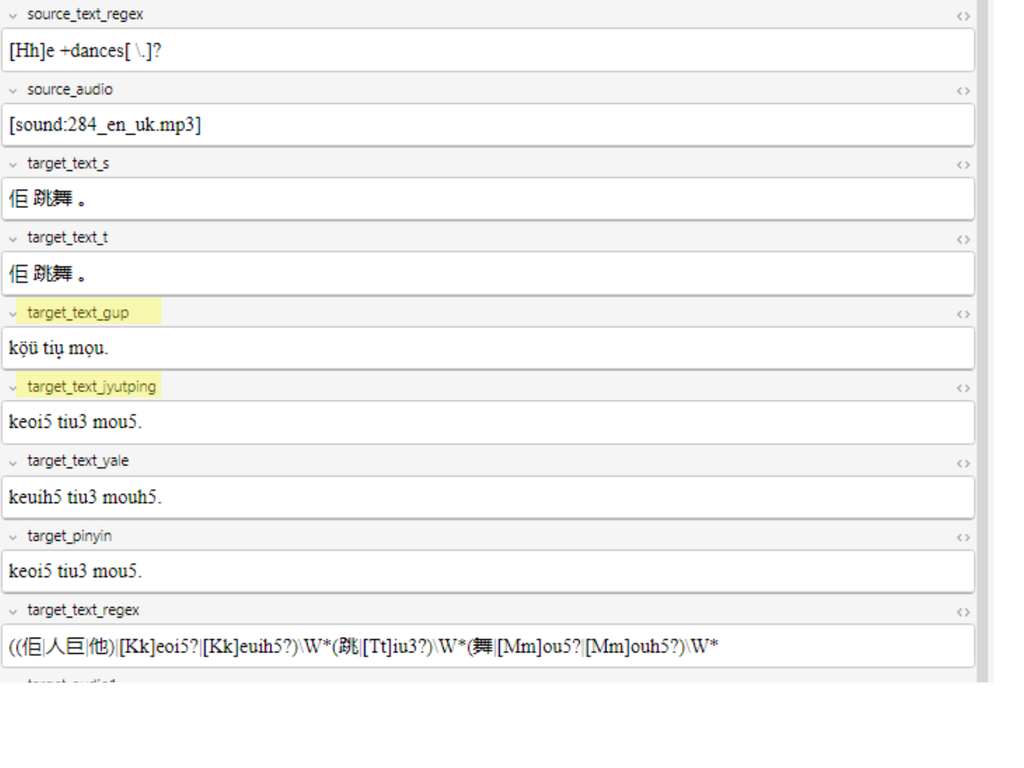Toggle HTML editor for target_text_jyutping field
The width and height of the screenshot is (1024, 768).
click(963, 389)
